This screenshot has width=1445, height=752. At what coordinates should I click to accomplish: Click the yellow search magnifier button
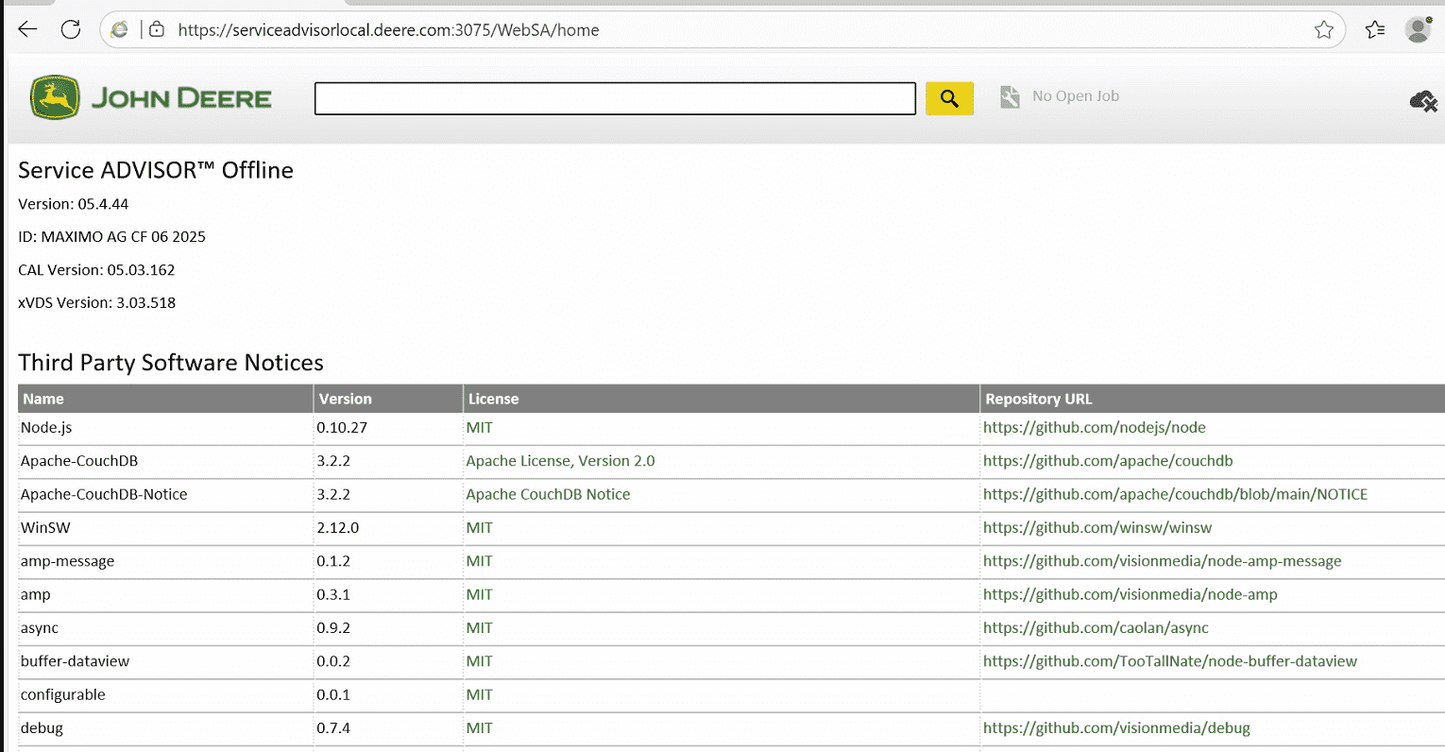(947, 97)
